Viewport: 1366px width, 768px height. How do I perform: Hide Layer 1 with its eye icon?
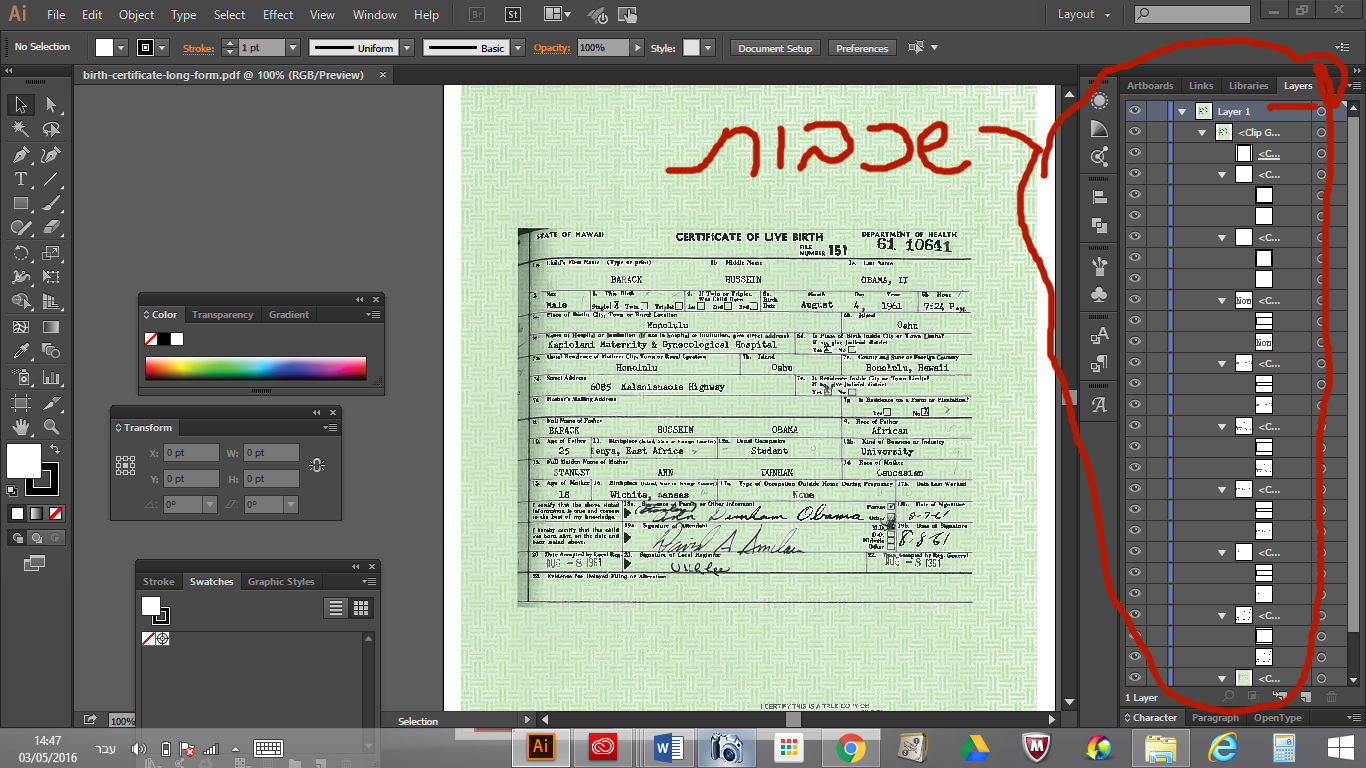[1134, 111]
